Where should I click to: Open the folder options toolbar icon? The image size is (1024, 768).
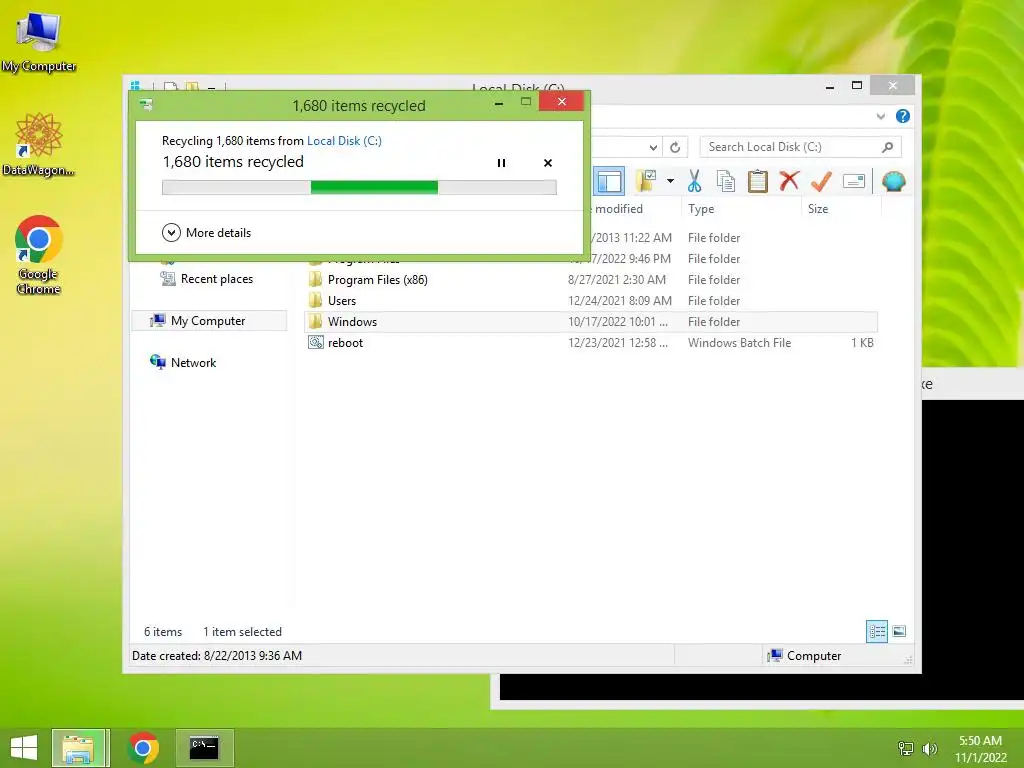tap(646, 181)
